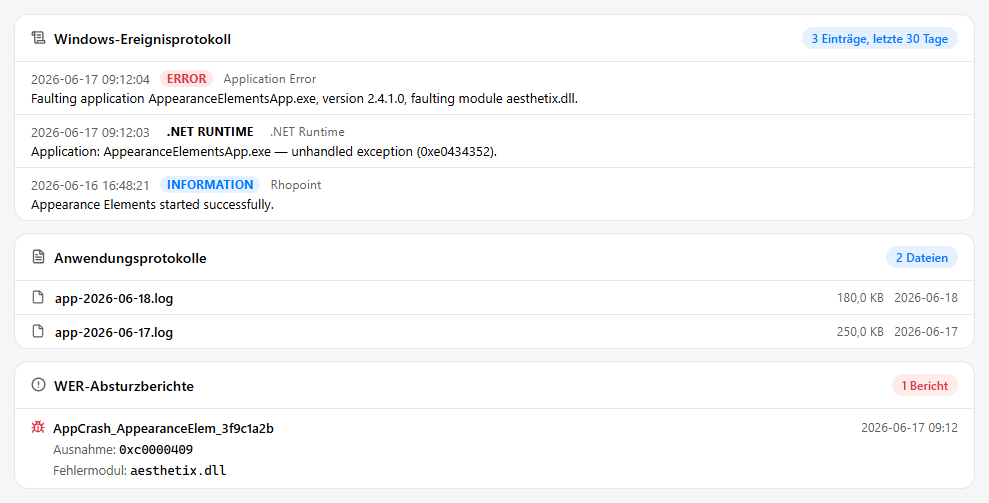Select the unhandled exception 0xe0434352 entry
Viewport: 989px width, 503px height.
pos(494,141)
